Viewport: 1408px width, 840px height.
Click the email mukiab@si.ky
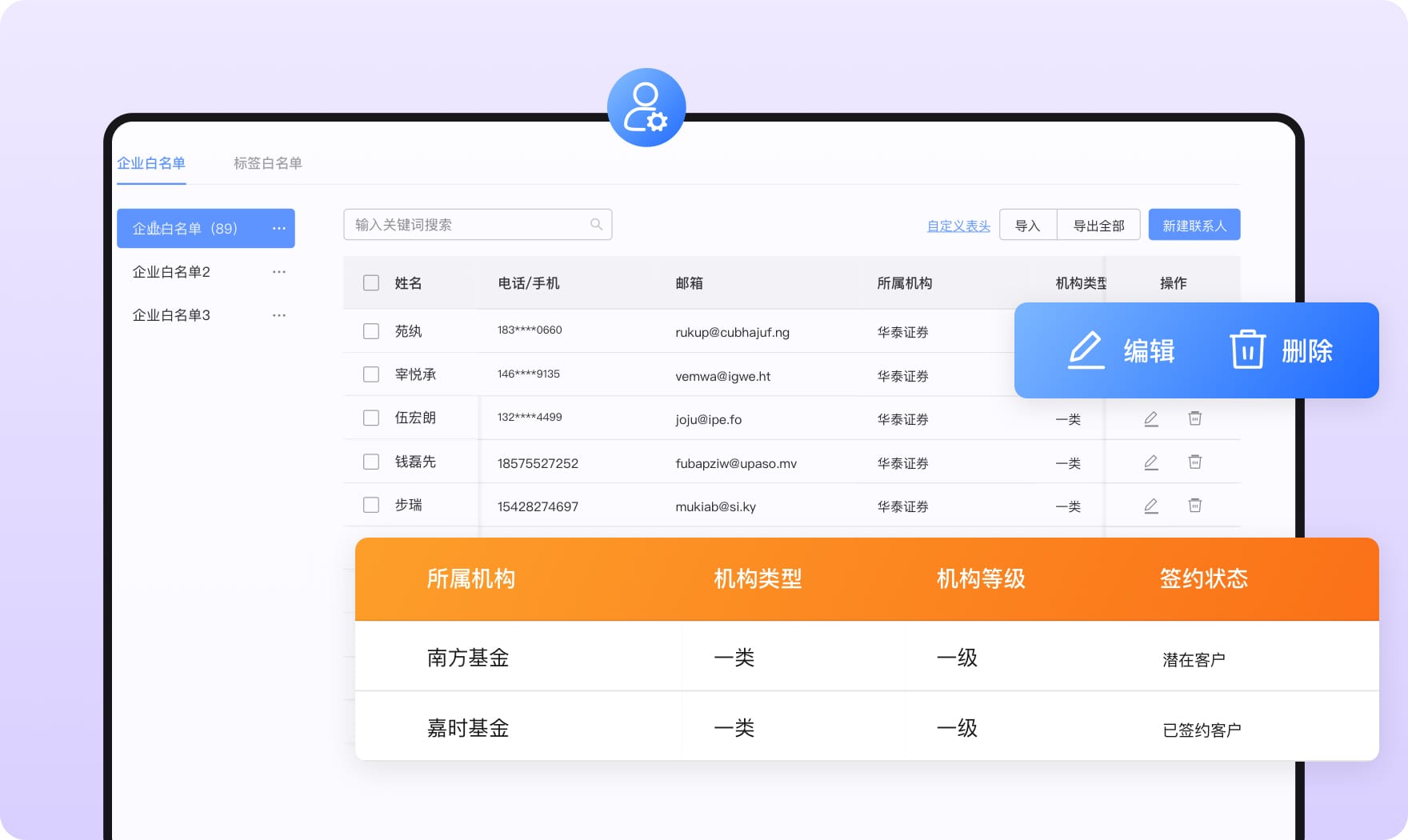click(715, 506)
